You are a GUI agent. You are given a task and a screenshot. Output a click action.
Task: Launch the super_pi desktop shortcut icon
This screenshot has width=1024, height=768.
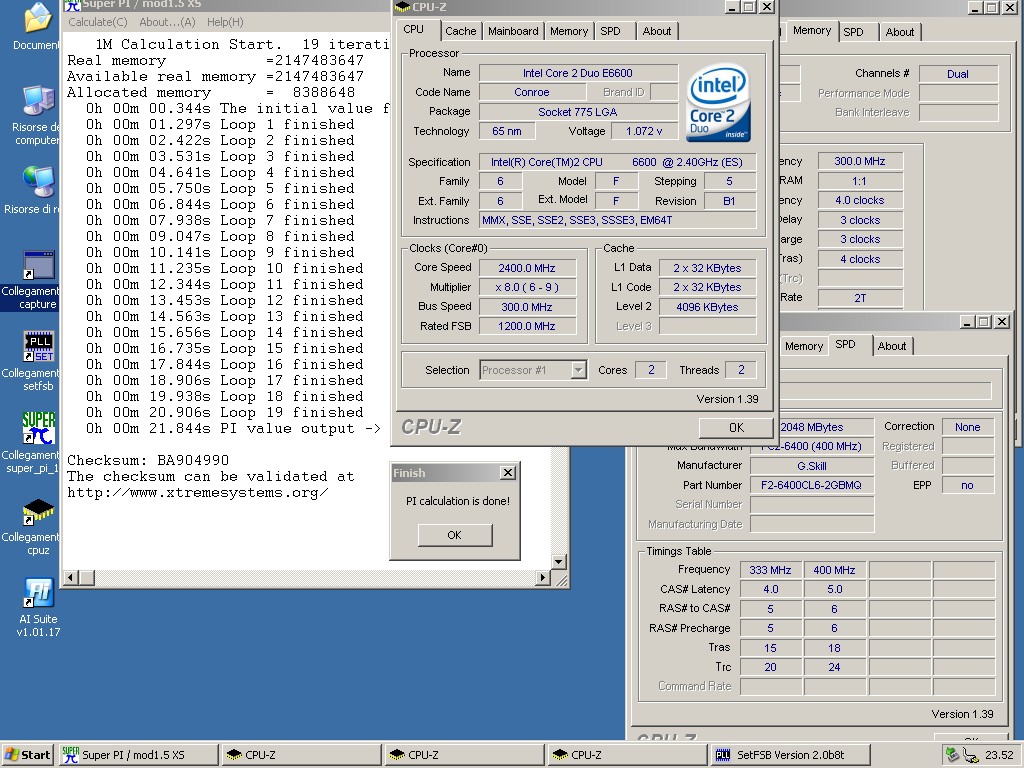[x=38, y=428]
